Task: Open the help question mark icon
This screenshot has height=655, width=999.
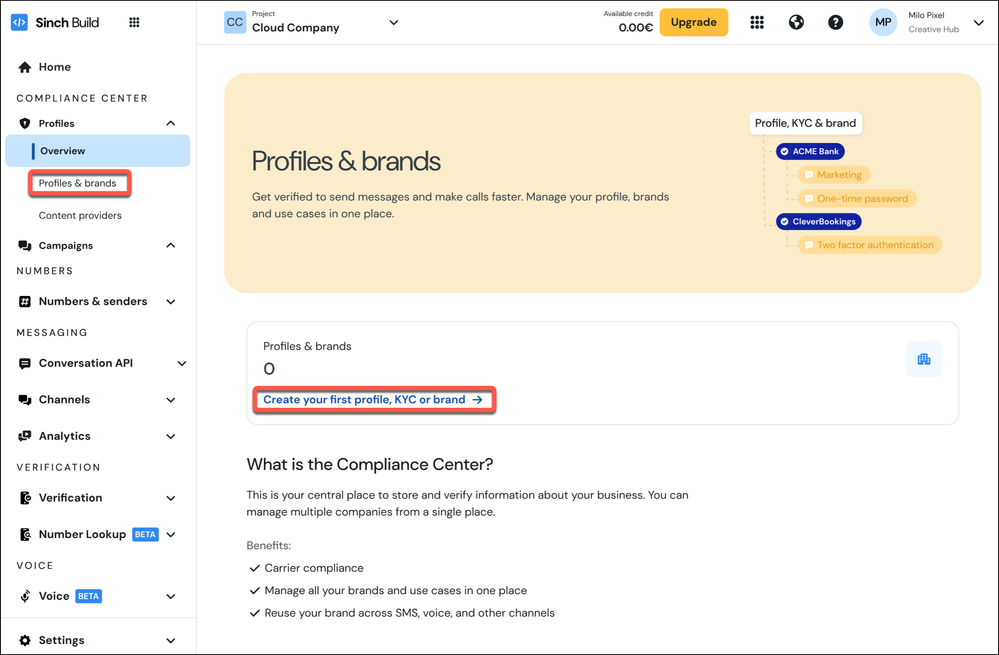Action: 835,22
